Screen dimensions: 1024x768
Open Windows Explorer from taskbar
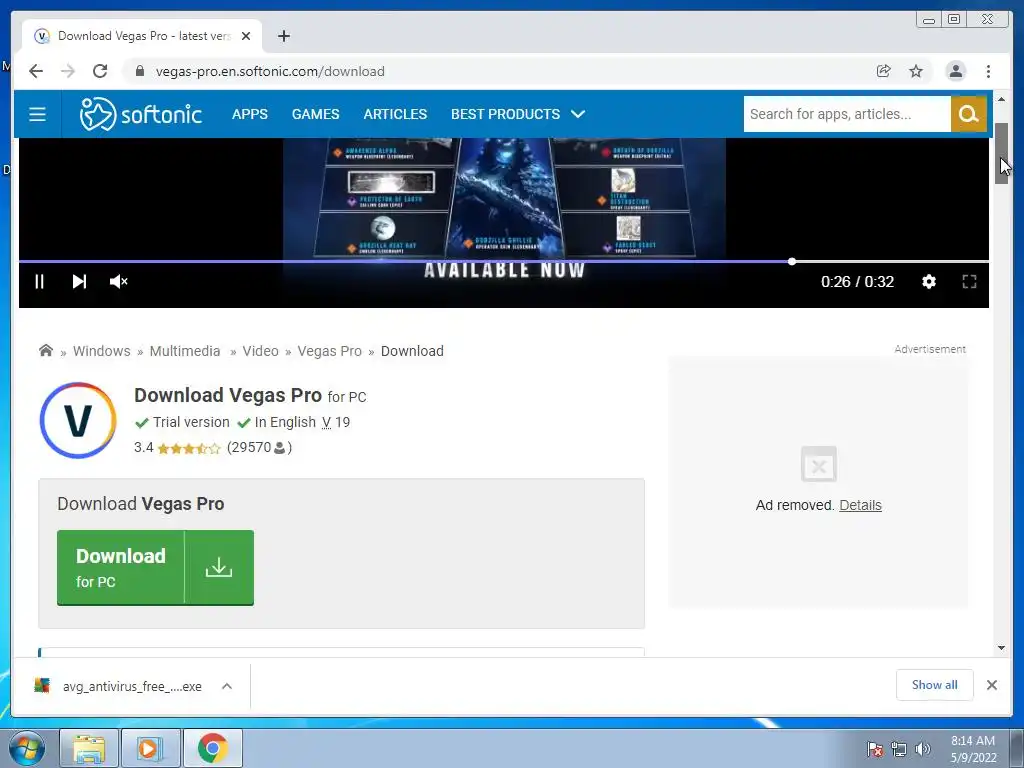click(x=89, y=748)
